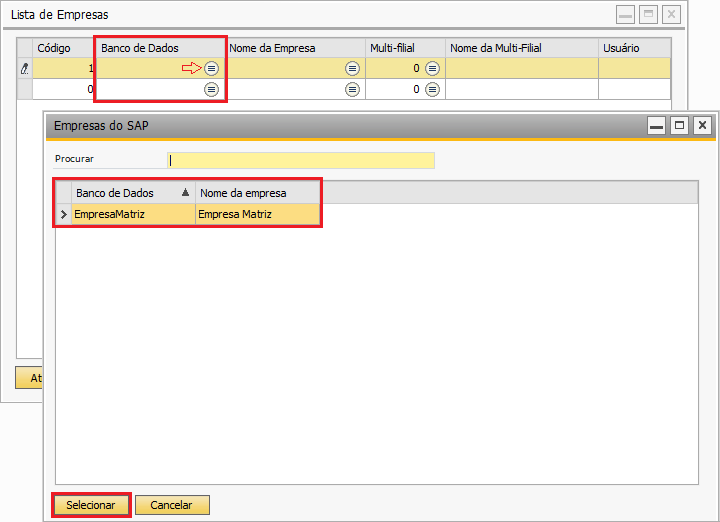Click Nome da Multi-Filial column header
This screenshot has height=522, width=720.
tap(522, 48)
